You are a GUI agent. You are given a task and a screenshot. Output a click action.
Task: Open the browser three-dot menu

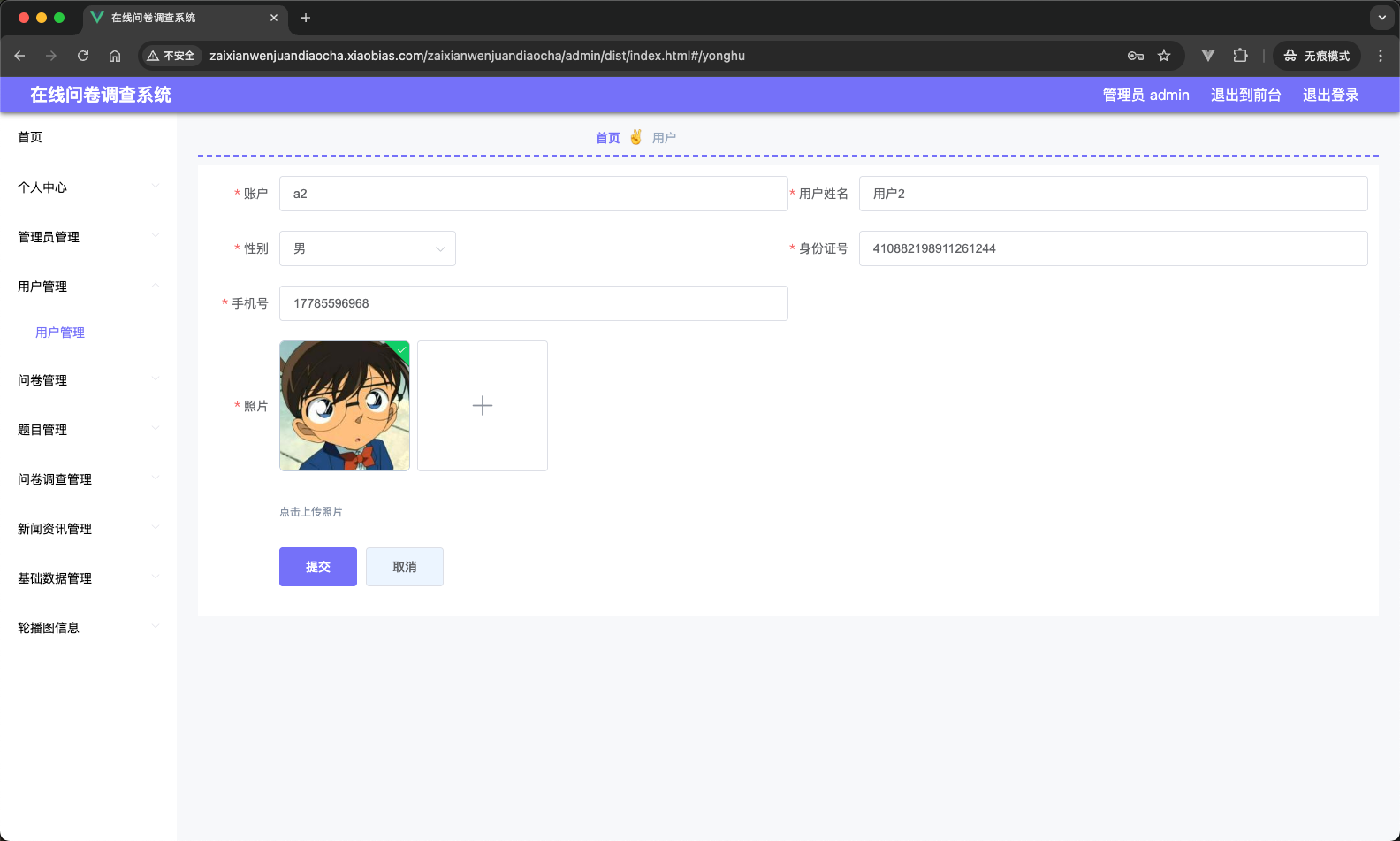tap(1381, 56)
